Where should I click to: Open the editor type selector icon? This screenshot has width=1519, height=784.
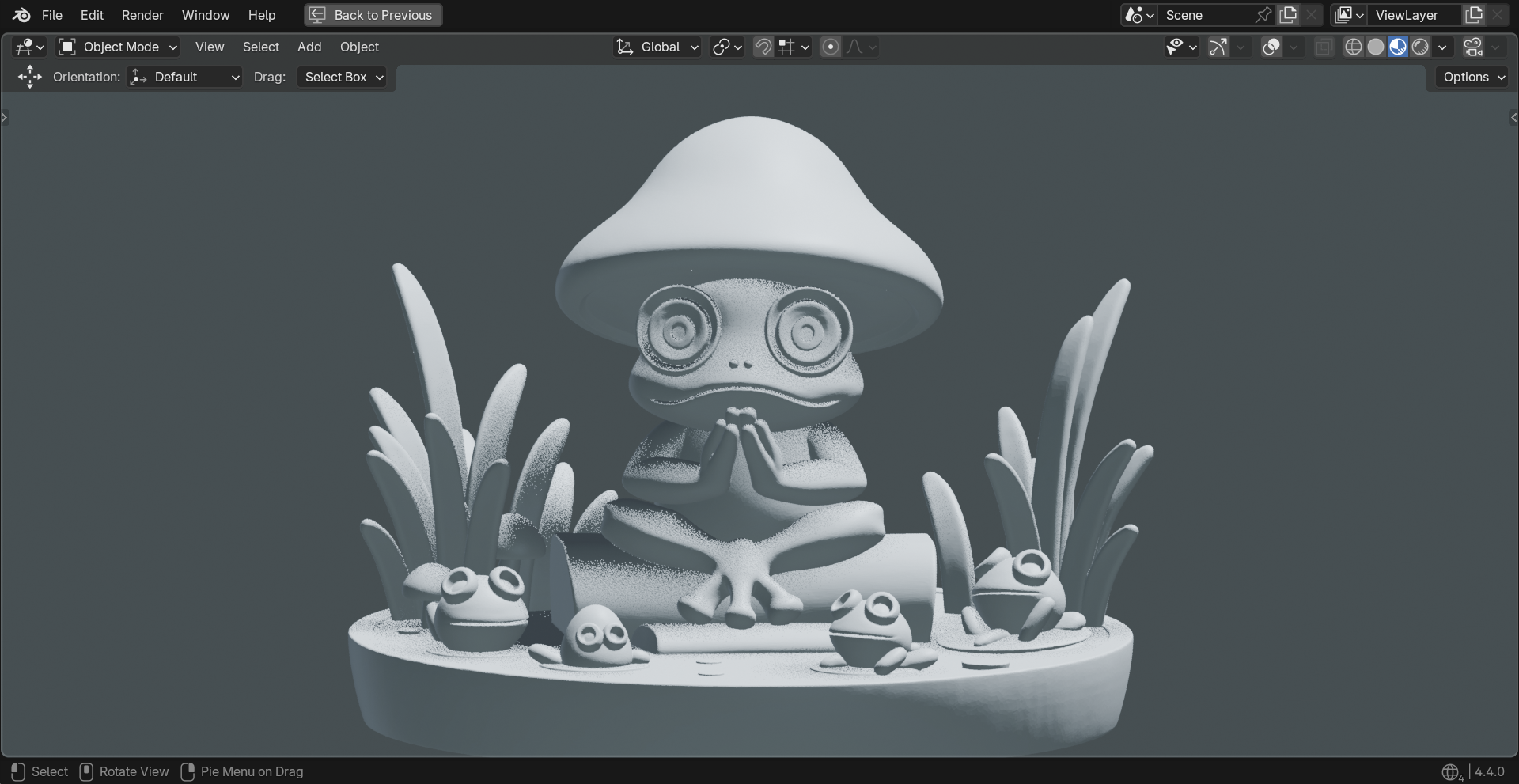pos(30,47)
